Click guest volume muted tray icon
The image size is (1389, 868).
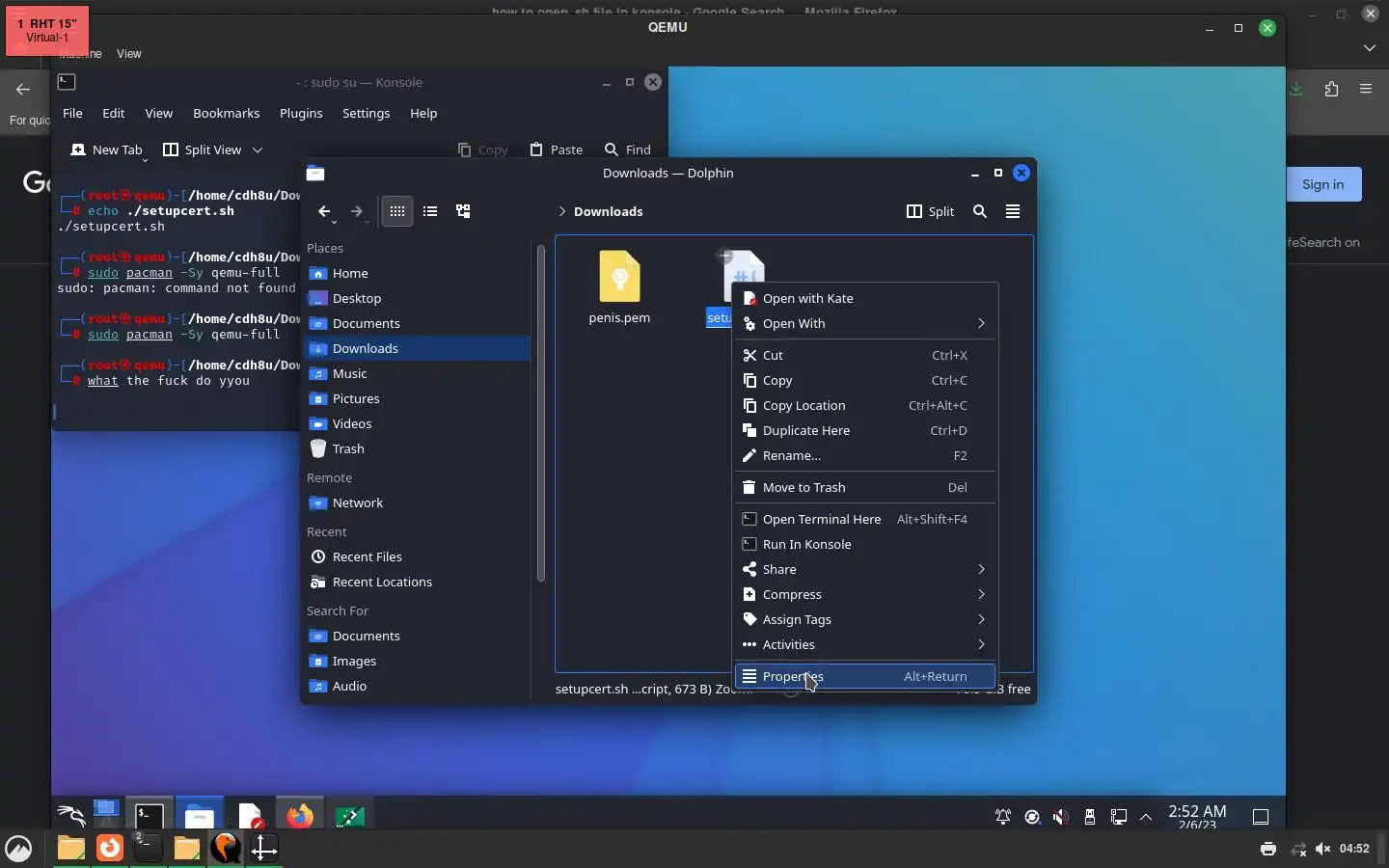[1061, 817]
